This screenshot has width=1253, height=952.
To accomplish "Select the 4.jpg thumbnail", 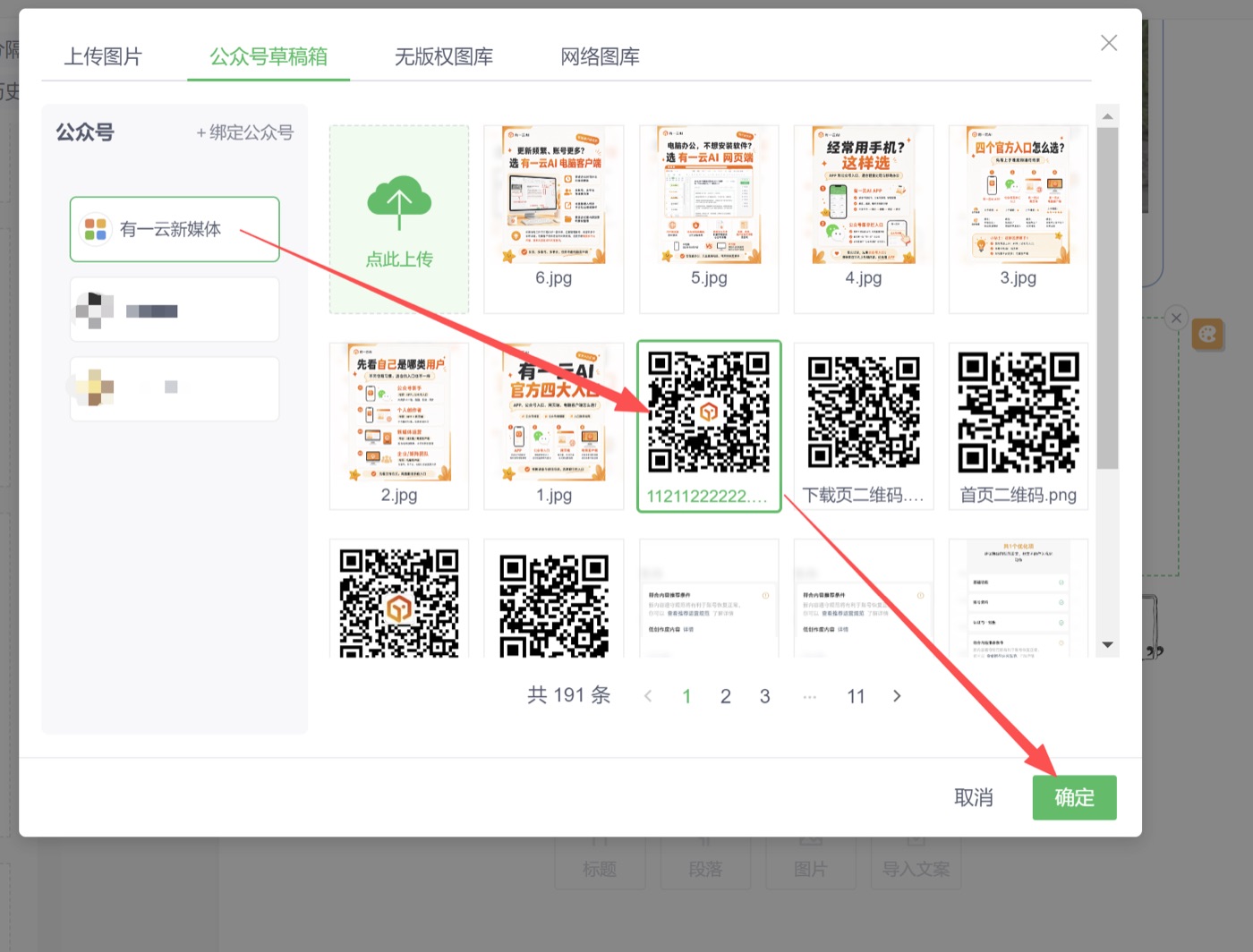I will [x=864, y=219].
